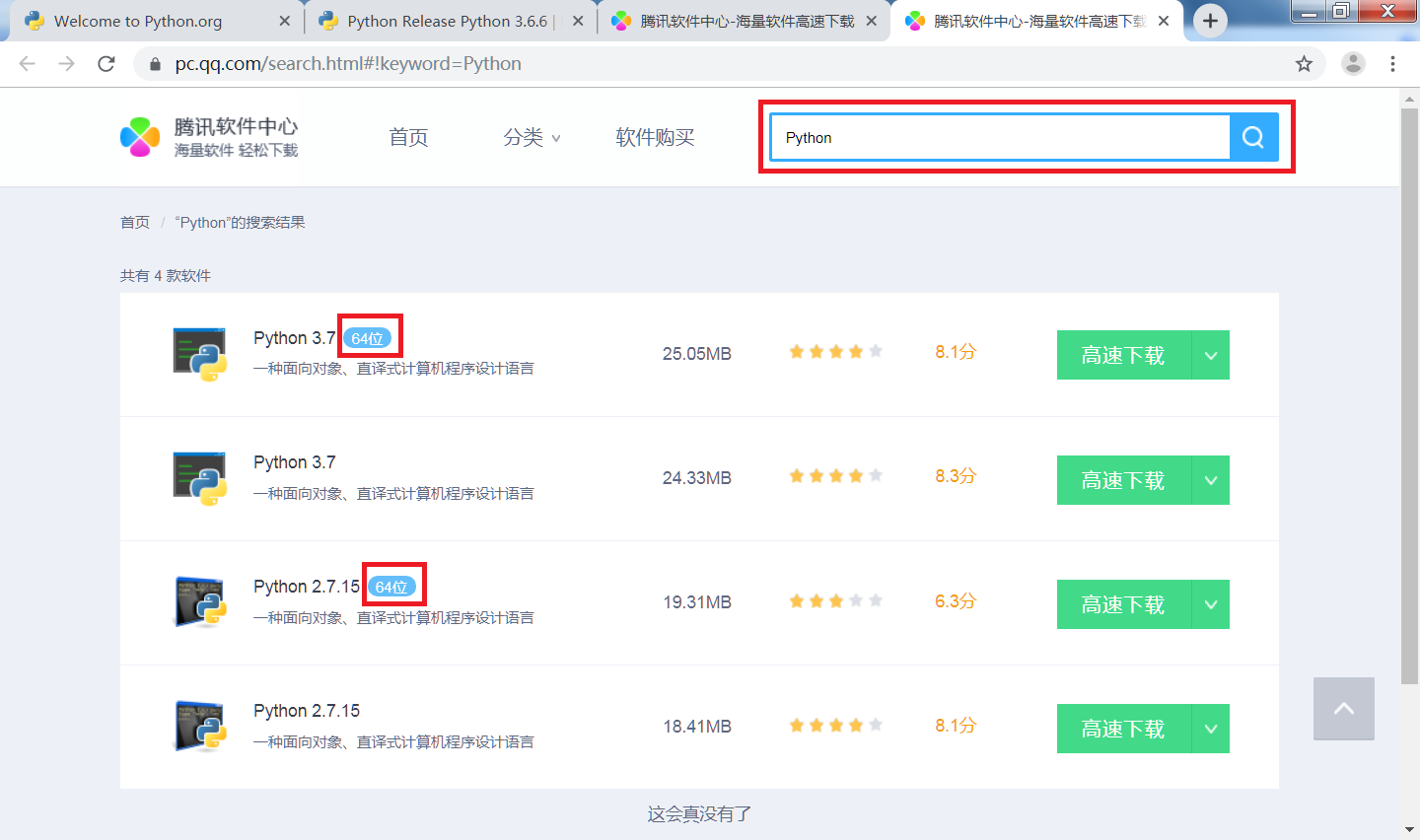Click the 6.3分 score text
Viewport: 1420px width, 840px height.
956,600
